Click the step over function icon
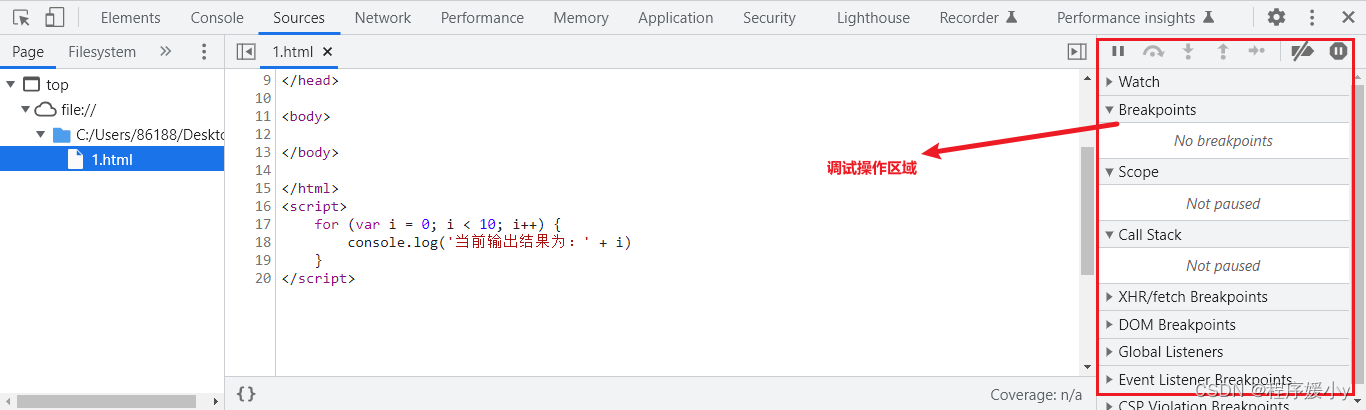 (1154, 51)
